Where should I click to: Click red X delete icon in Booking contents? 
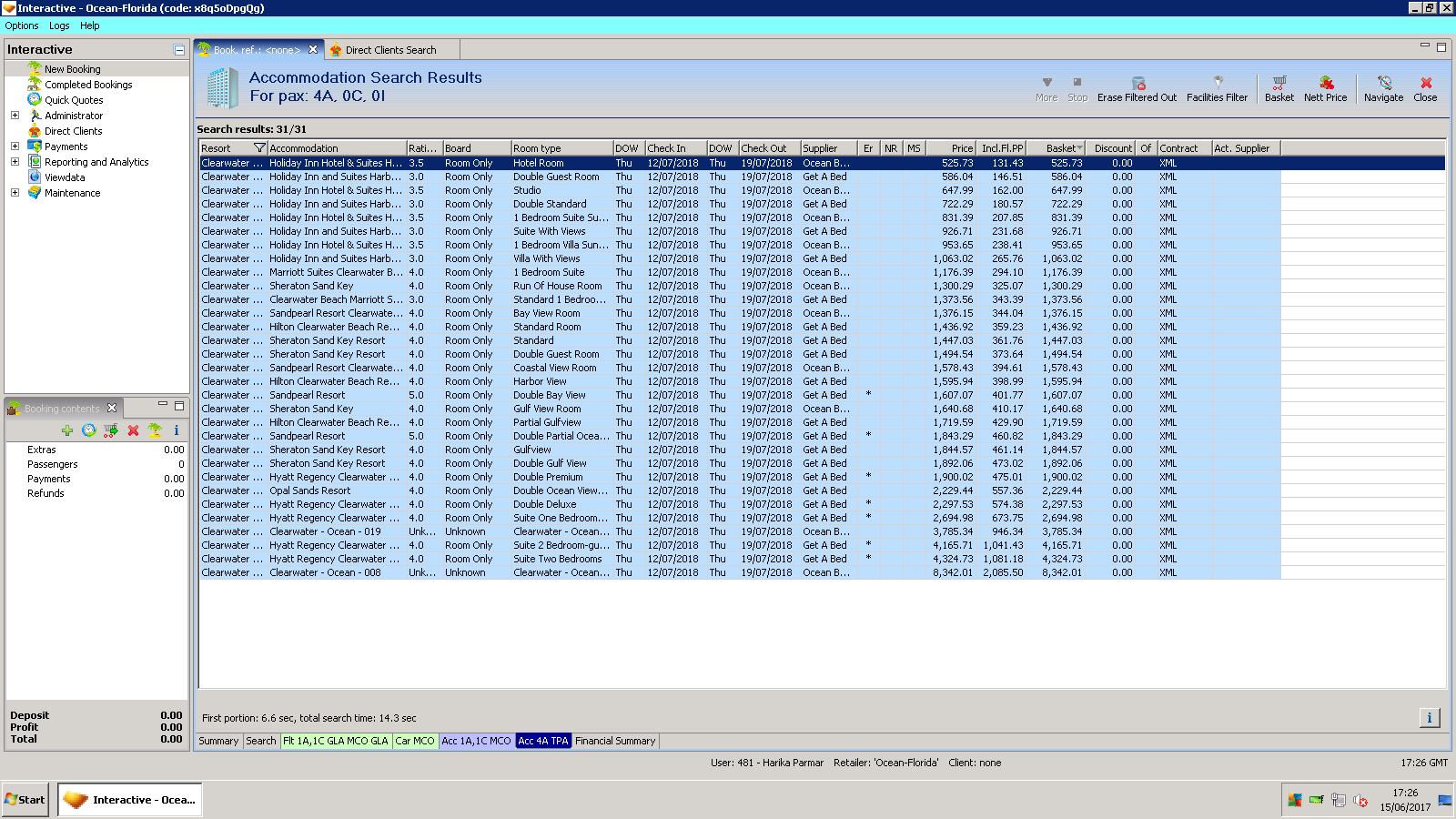pos(133,430)
